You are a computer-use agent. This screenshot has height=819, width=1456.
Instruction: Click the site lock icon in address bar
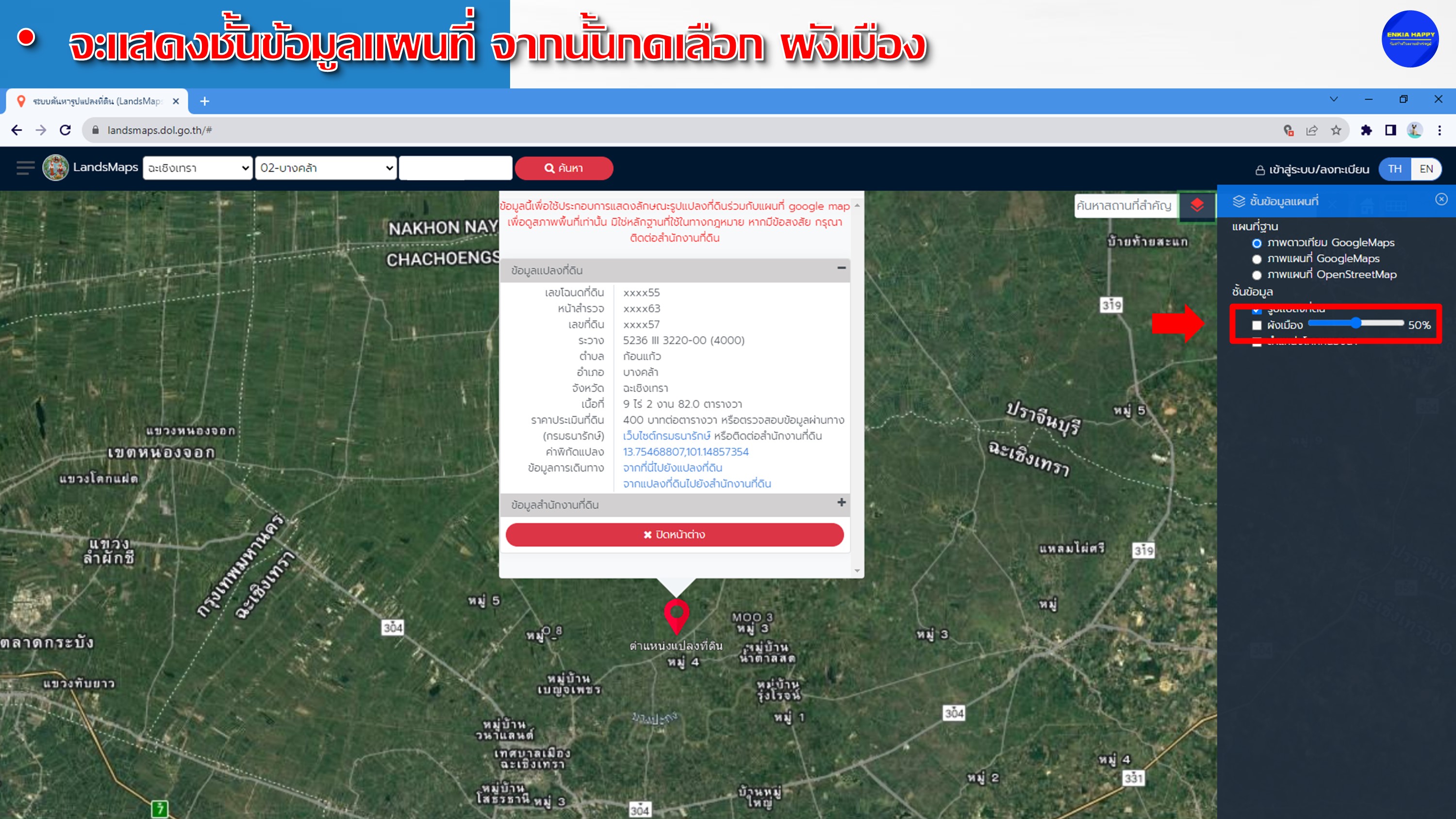(x=96, y=131)
